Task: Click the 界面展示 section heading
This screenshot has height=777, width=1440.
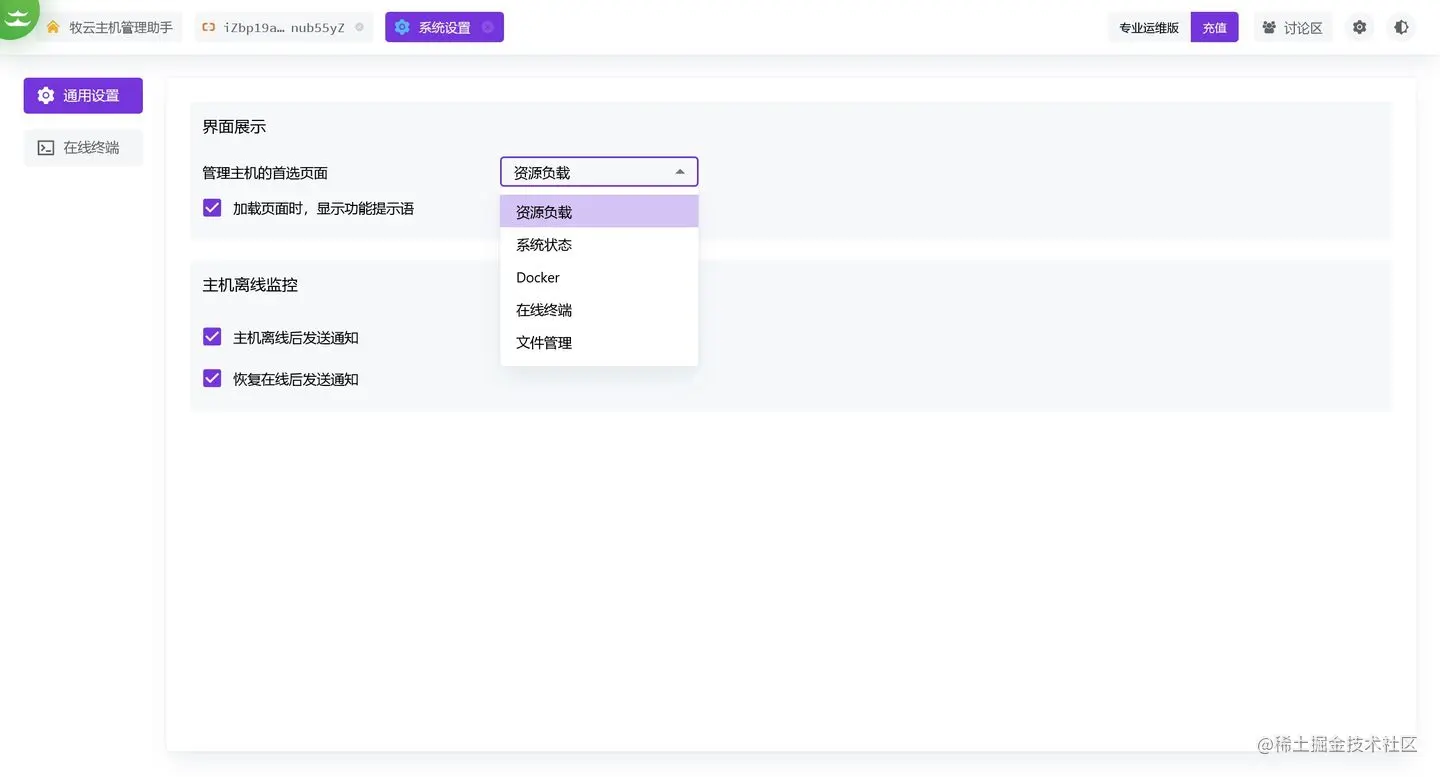Action: pyautogui.click(x=234, y=127)
